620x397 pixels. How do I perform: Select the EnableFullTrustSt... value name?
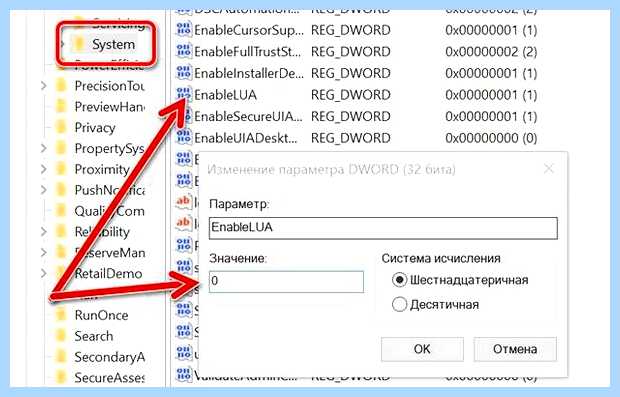(248, 52)
